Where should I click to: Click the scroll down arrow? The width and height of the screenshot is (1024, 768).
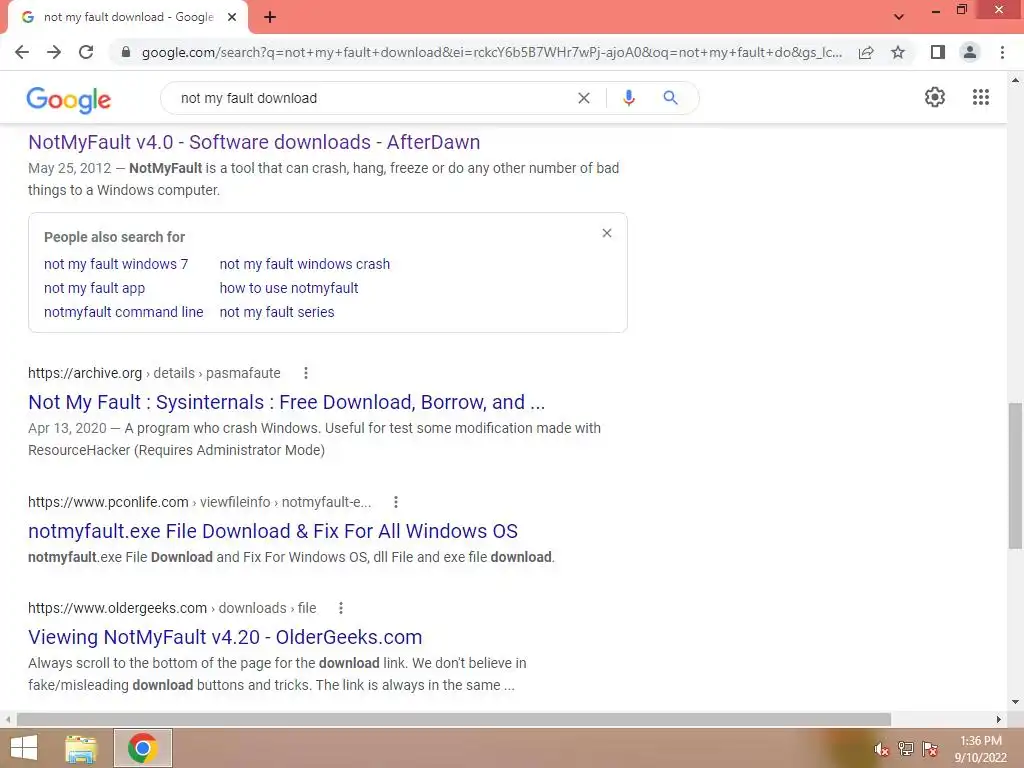tap(1015, 702)
